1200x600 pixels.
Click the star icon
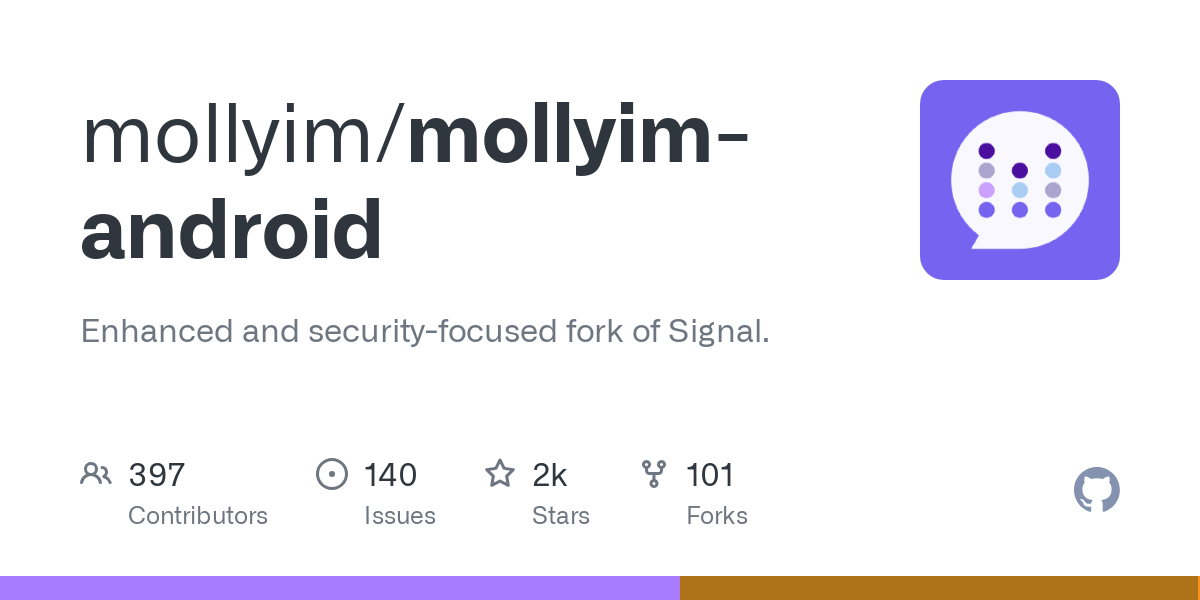[500, 473]
